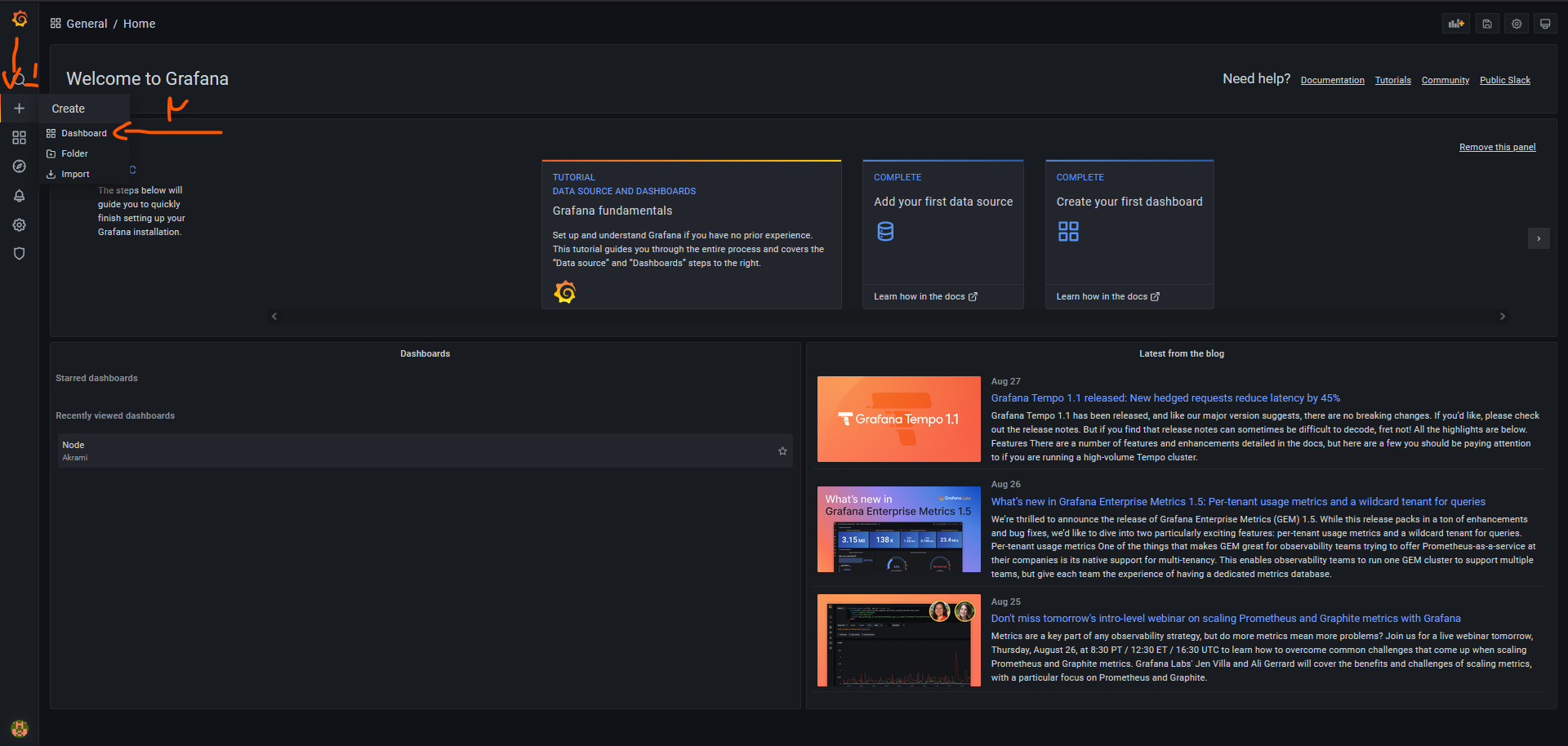Click the Starred dashboards heading
The height and width of the screenshot is (746, 1568).
(x=96, y=379)
